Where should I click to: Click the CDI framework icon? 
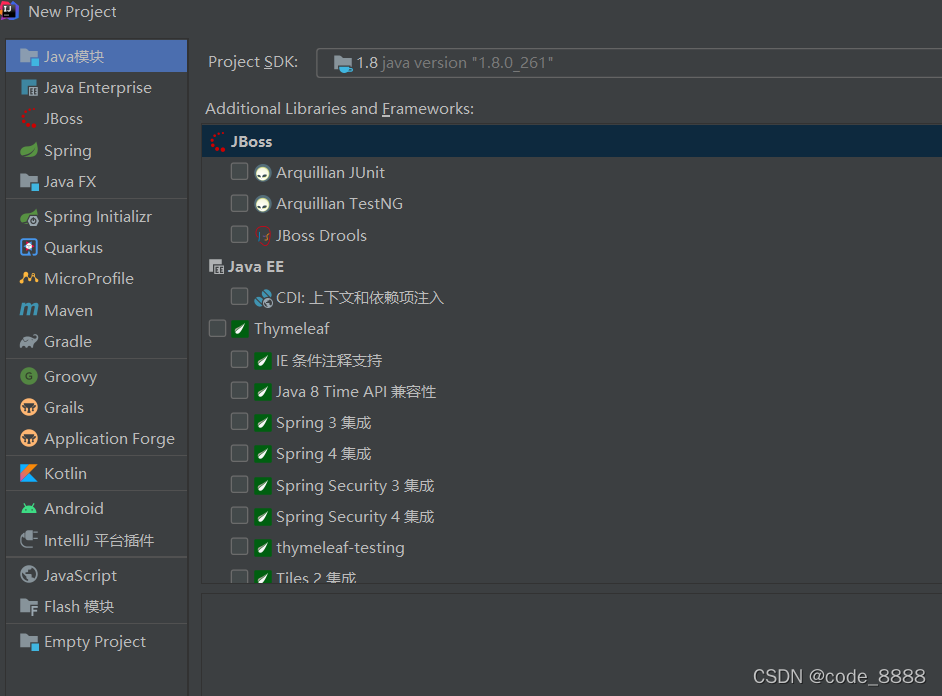(263, 298)
